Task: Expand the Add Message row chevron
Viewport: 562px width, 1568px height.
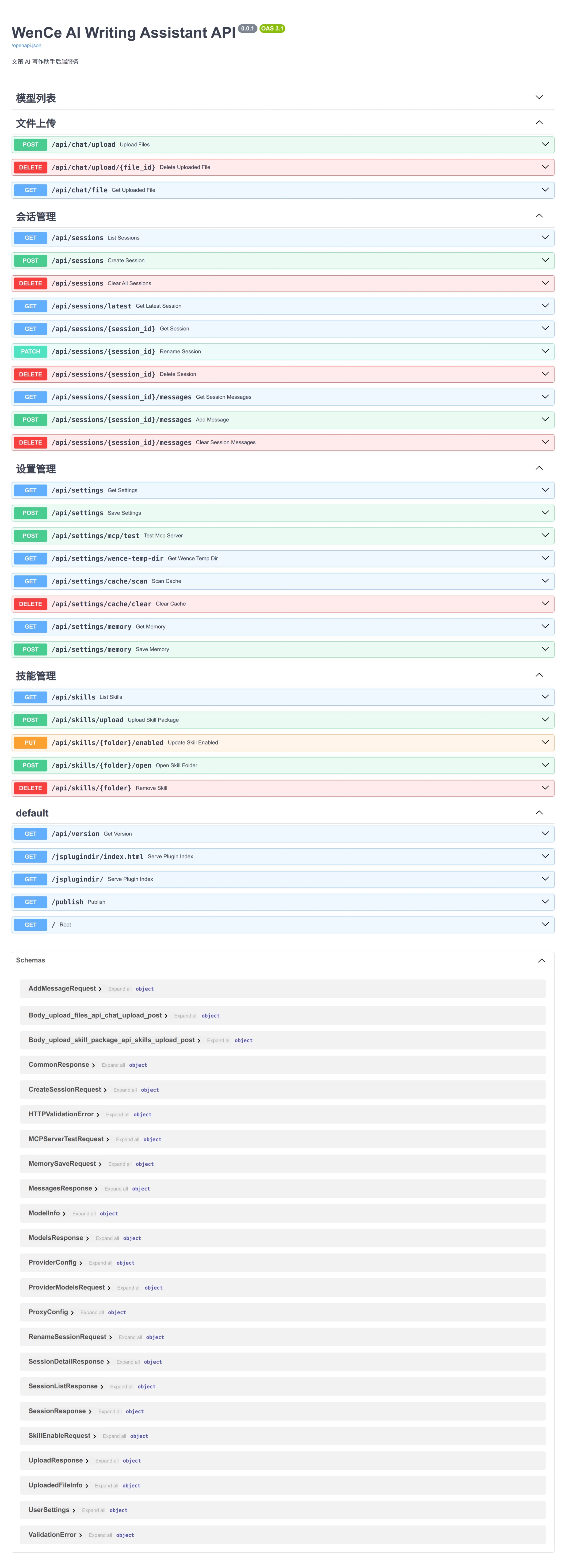Action: pos(545,419)
